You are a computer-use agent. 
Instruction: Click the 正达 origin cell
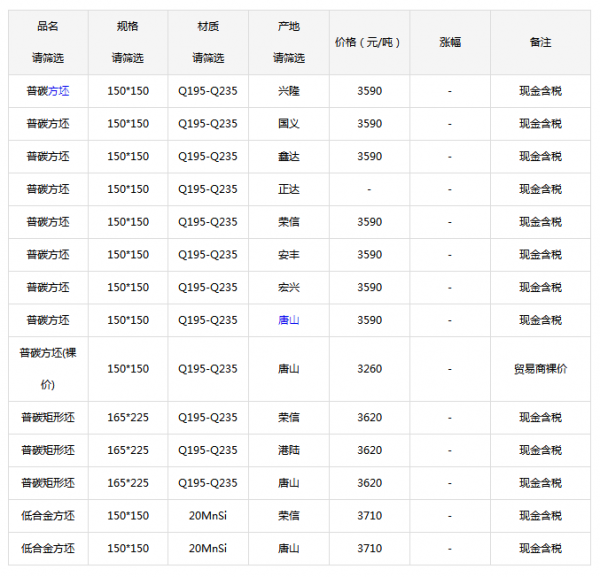coord(289,189)
